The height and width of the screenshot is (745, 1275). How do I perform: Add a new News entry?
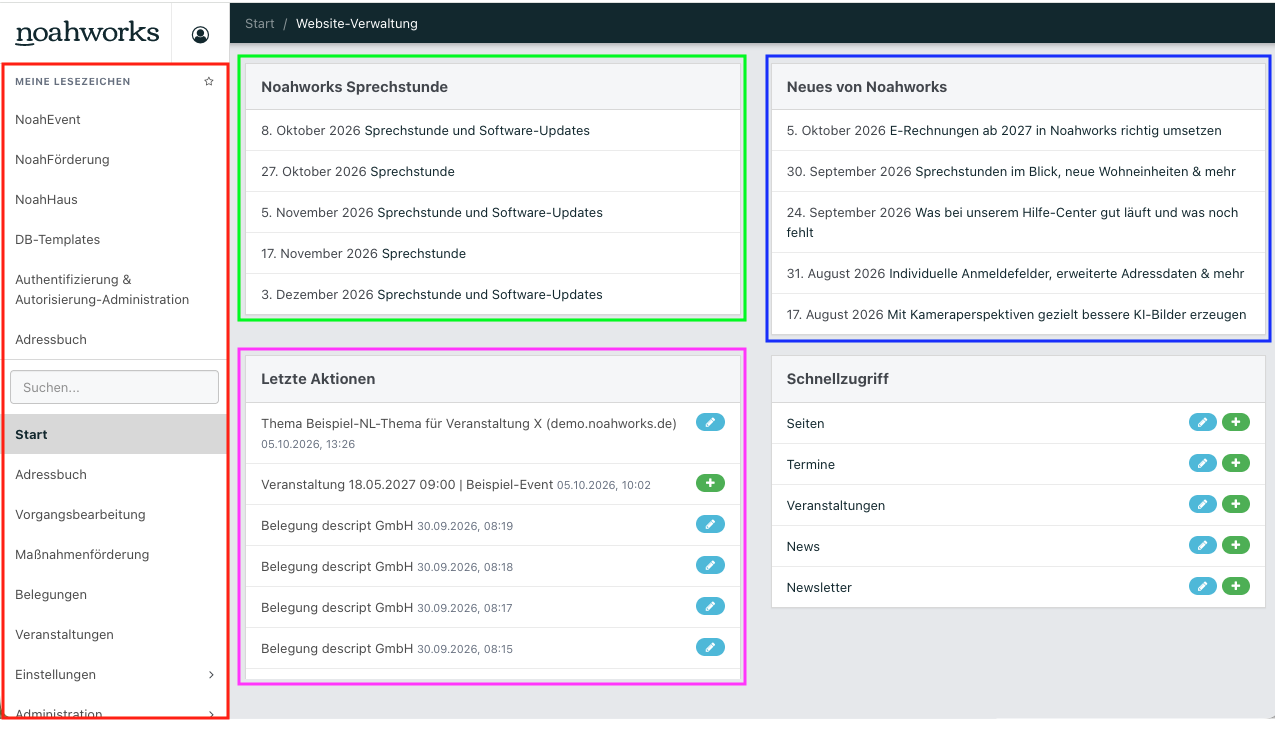coord(1236,545)
